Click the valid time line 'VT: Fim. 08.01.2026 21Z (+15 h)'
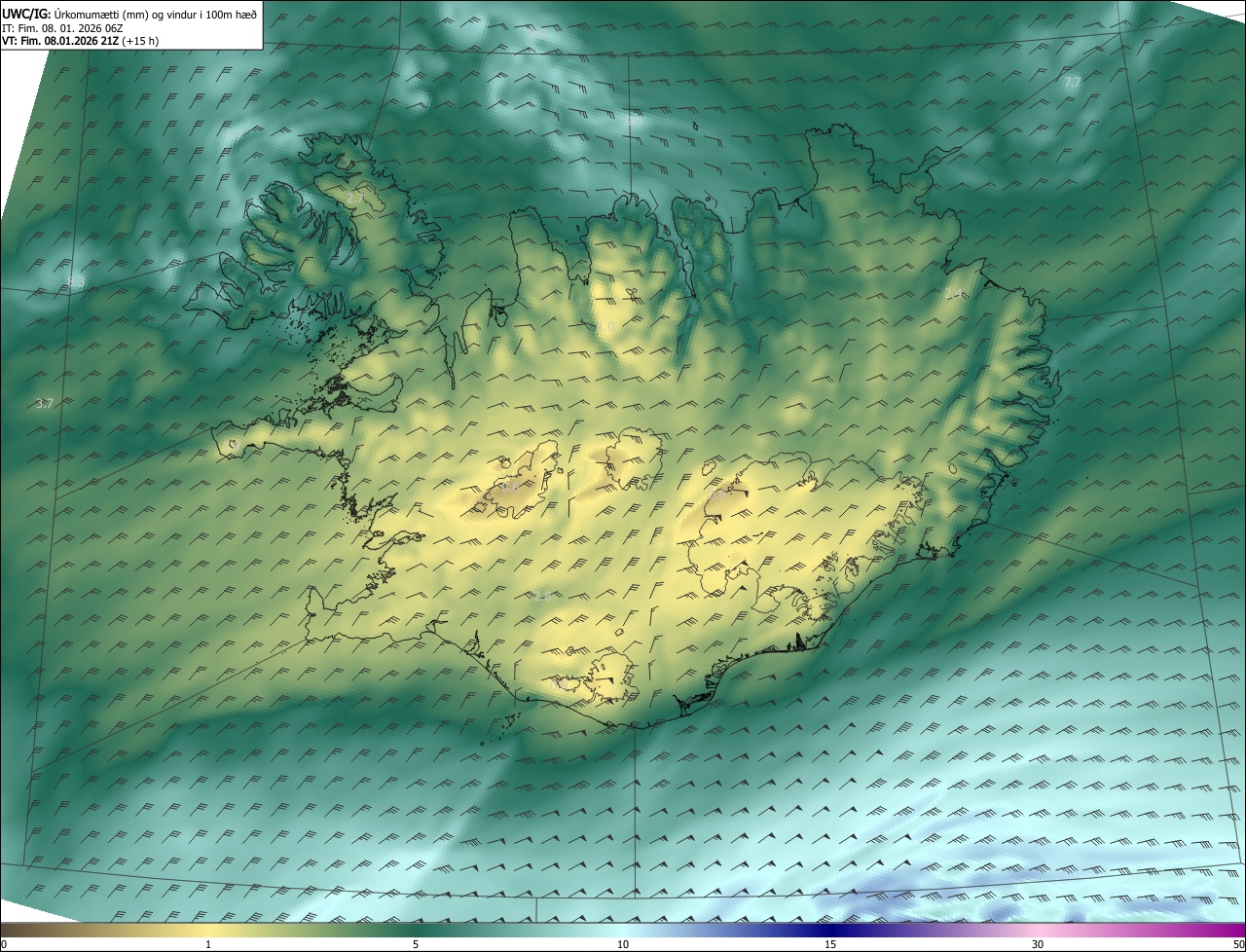 click(80, 42)
